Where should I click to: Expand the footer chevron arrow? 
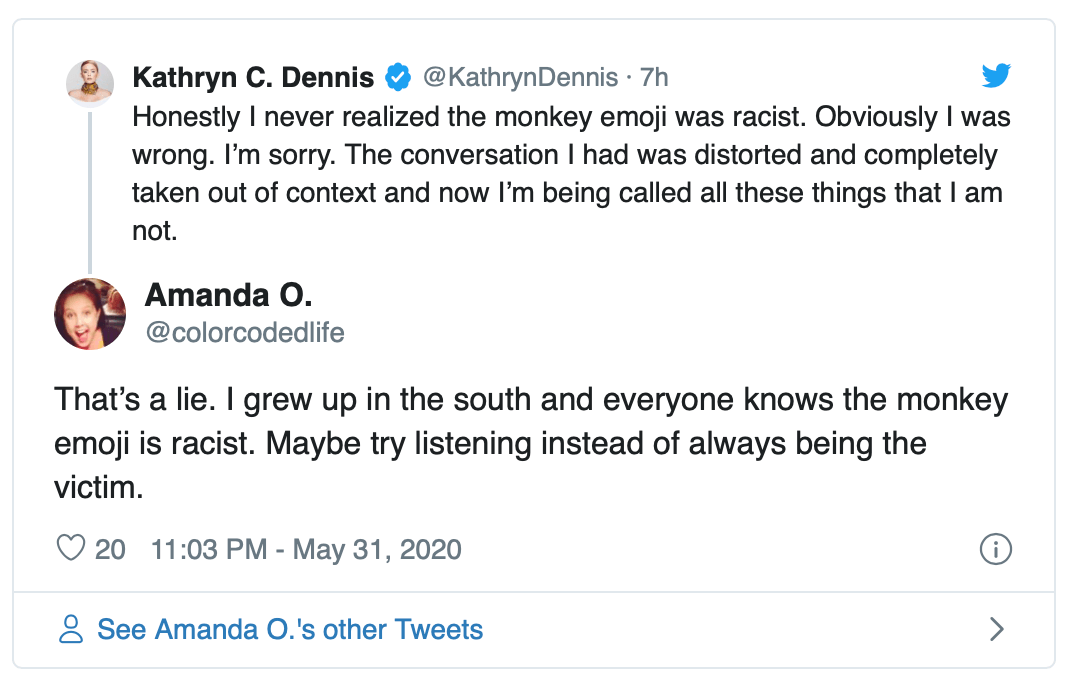pos(996,629)
